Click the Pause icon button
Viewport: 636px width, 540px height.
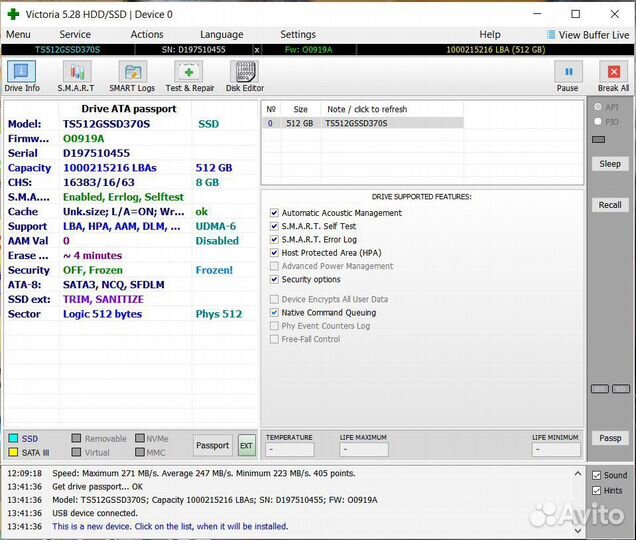(x=568, y=72)
